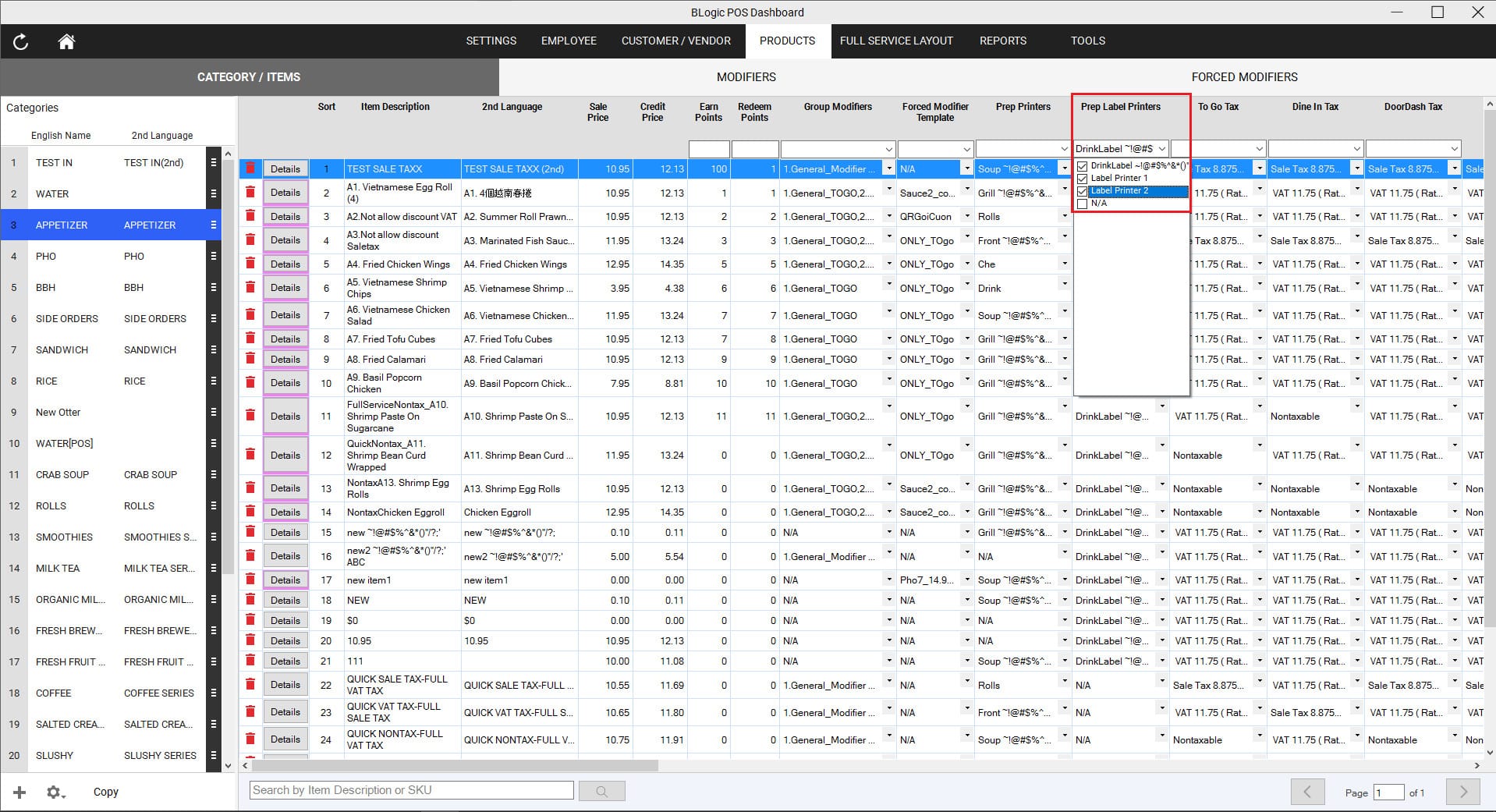Delete the TEST SALE TAXX item row
The image size is (1496, 812).
(x=250, y=168)
